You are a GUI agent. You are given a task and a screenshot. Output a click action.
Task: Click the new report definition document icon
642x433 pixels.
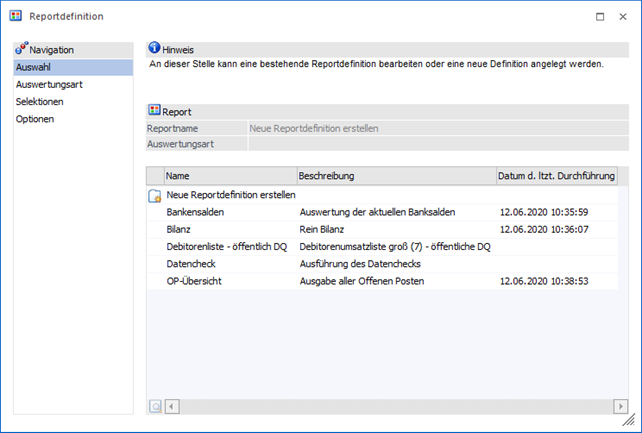(155, 195)
